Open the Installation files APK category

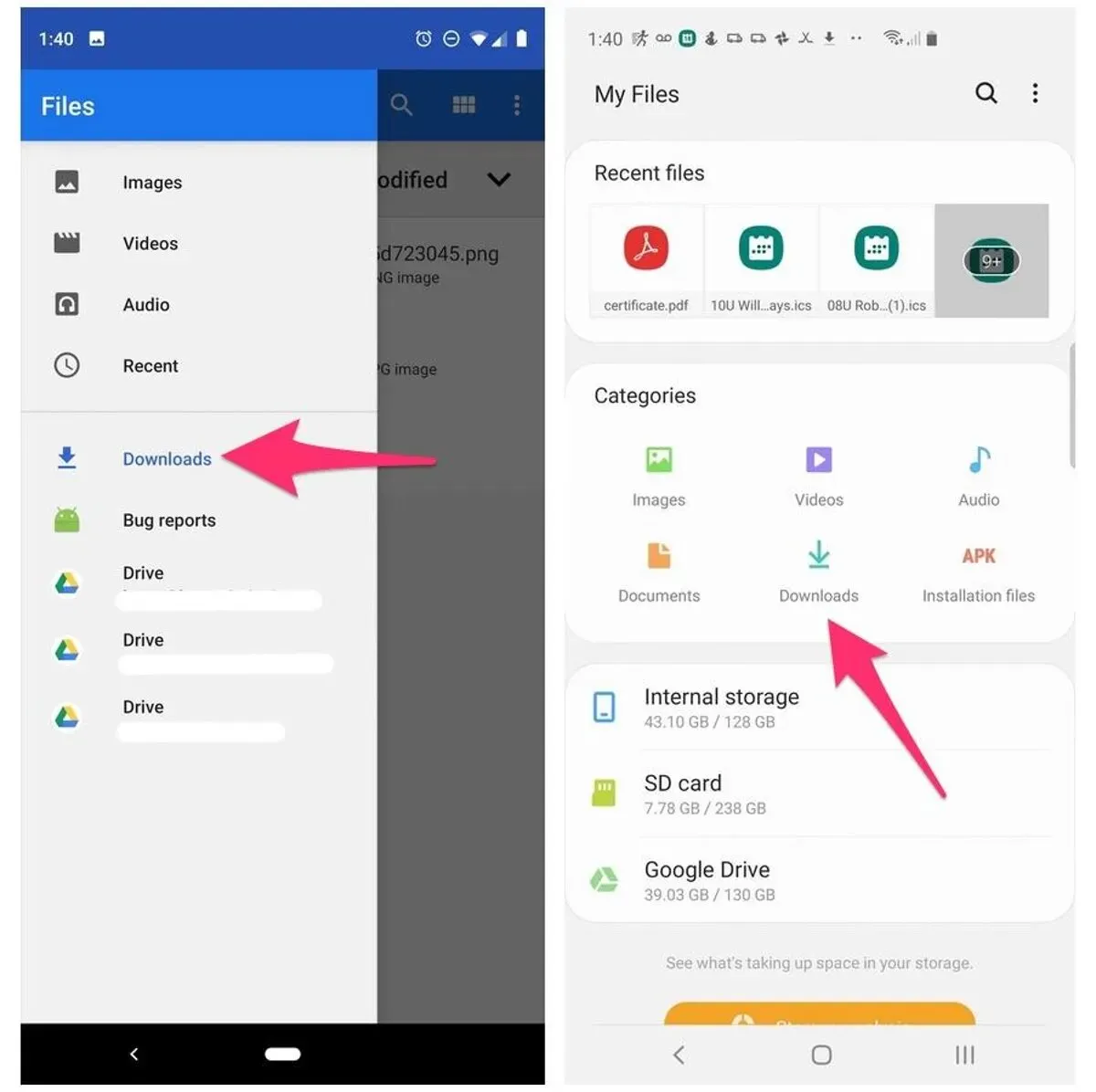click(x=978, y=571)
